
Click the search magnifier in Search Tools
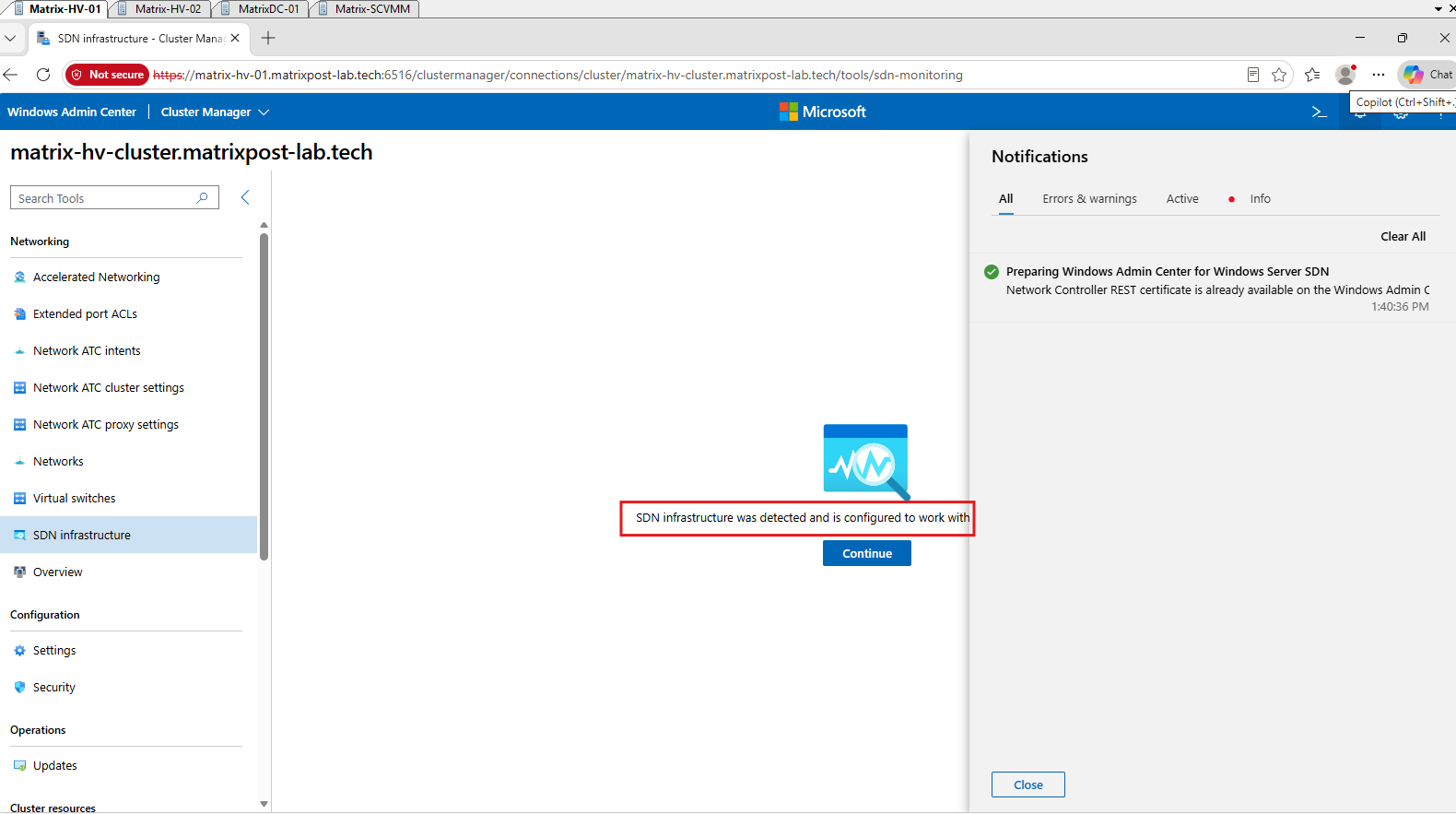pos(203,197)
